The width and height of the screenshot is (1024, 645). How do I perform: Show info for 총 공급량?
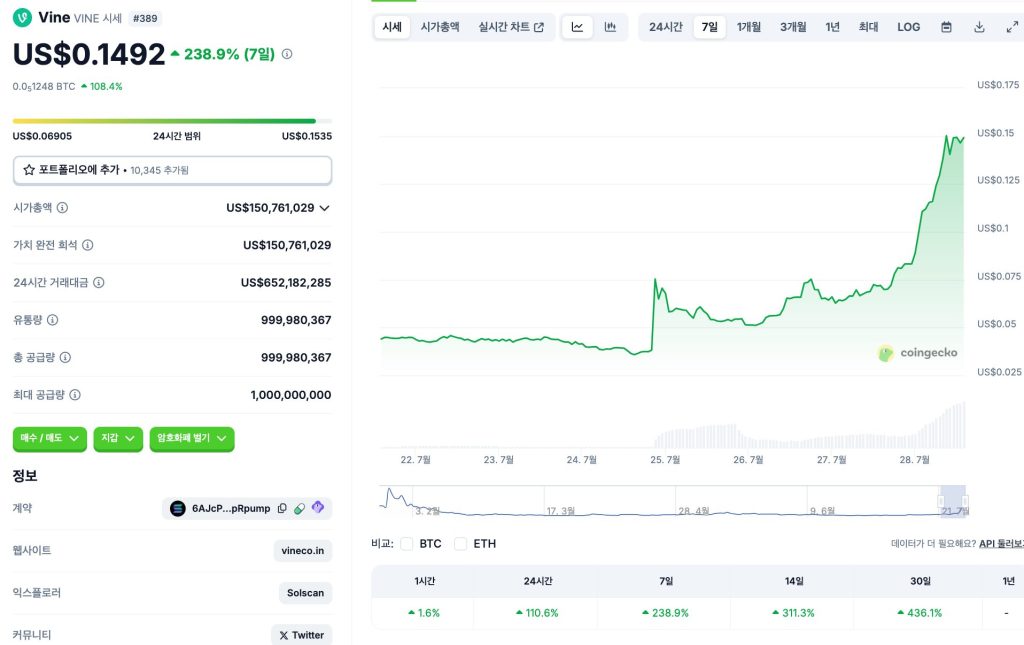pyautogui.click(x=65, y=357)
